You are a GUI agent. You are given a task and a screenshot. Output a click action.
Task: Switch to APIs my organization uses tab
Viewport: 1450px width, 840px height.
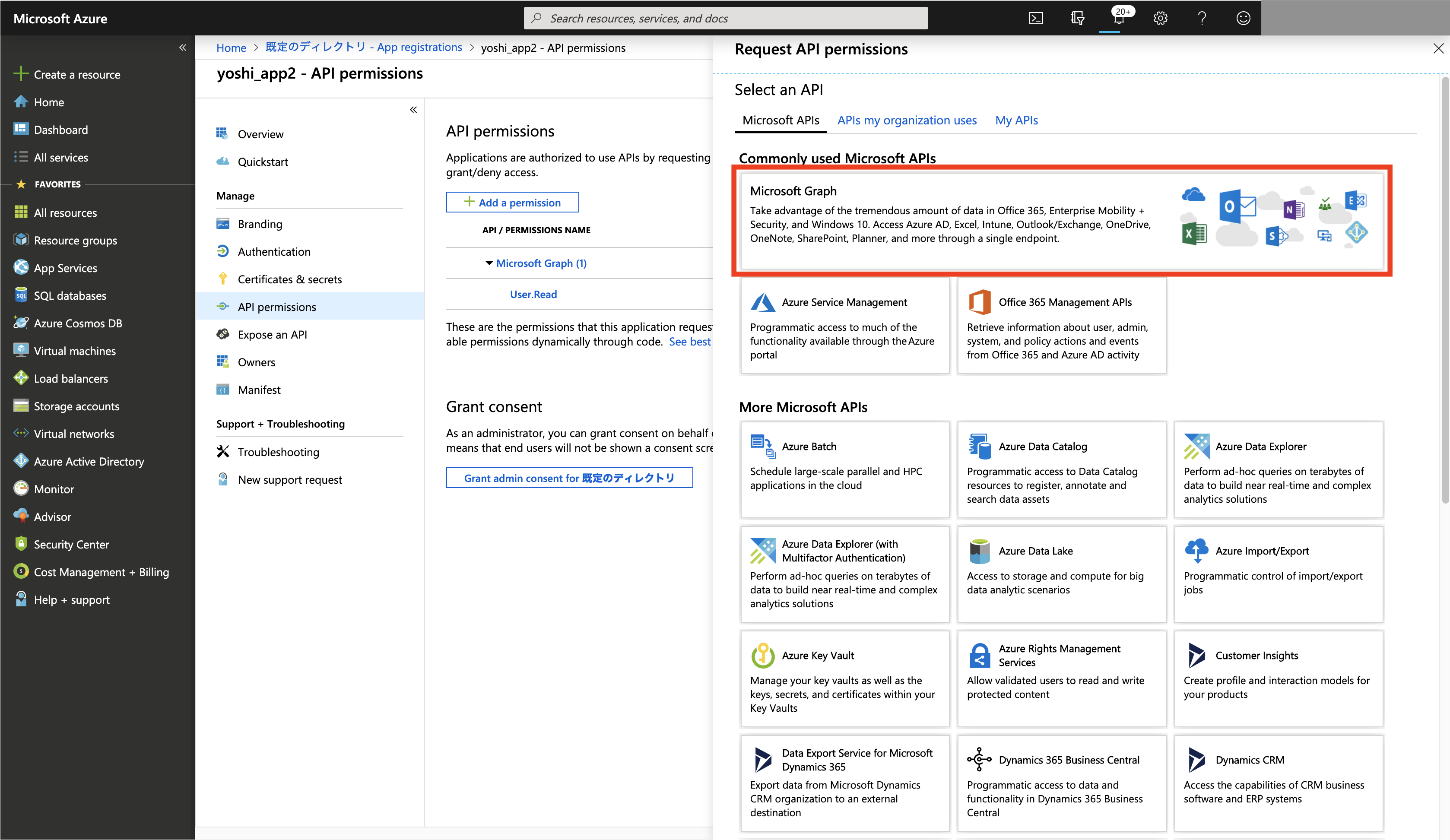pyautogui.click(x=907, y=120)
